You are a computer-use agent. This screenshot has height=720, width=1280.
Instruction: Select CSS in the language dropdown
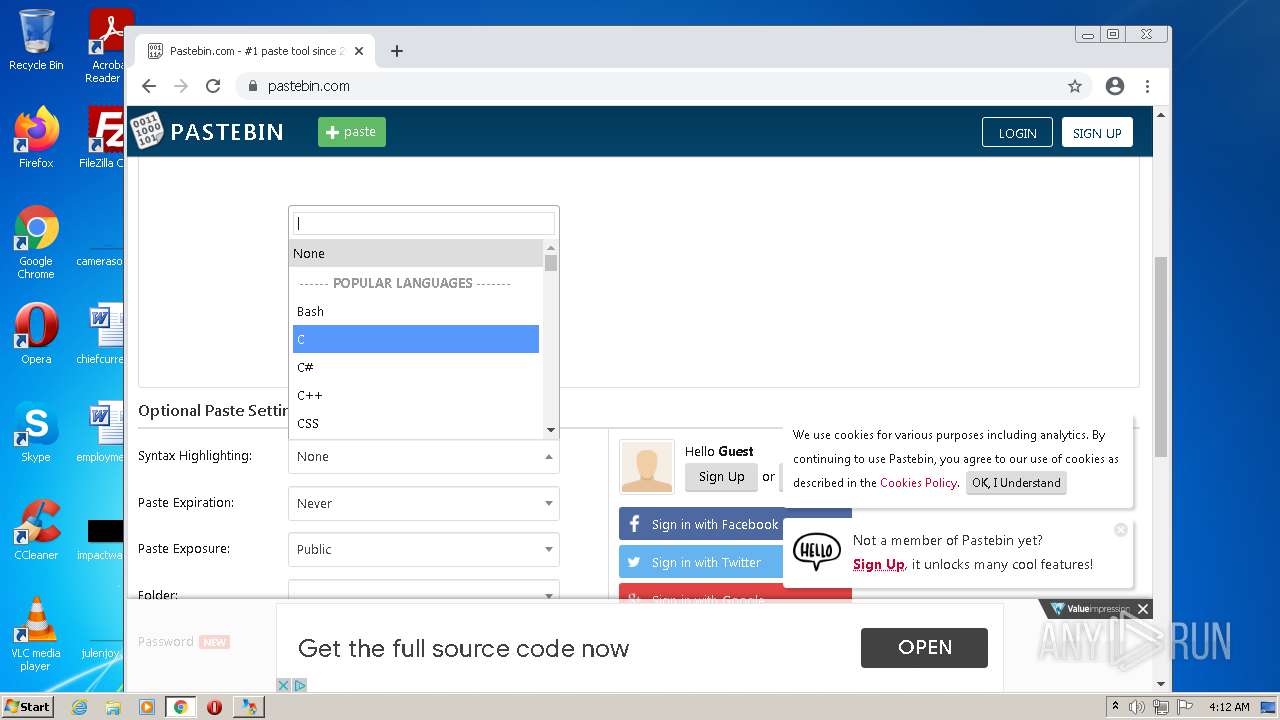(416, 423)
